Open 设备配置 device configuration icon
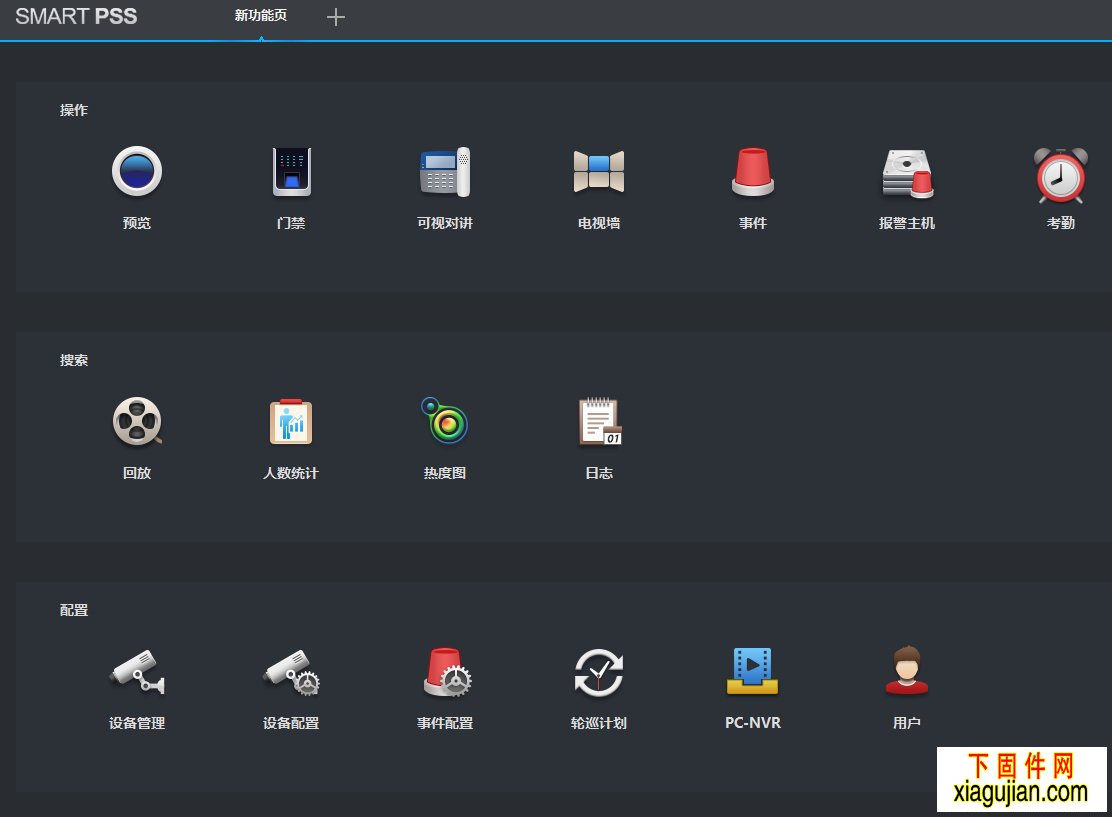This screenshot has height=817, width=1112. click(291, 672)
